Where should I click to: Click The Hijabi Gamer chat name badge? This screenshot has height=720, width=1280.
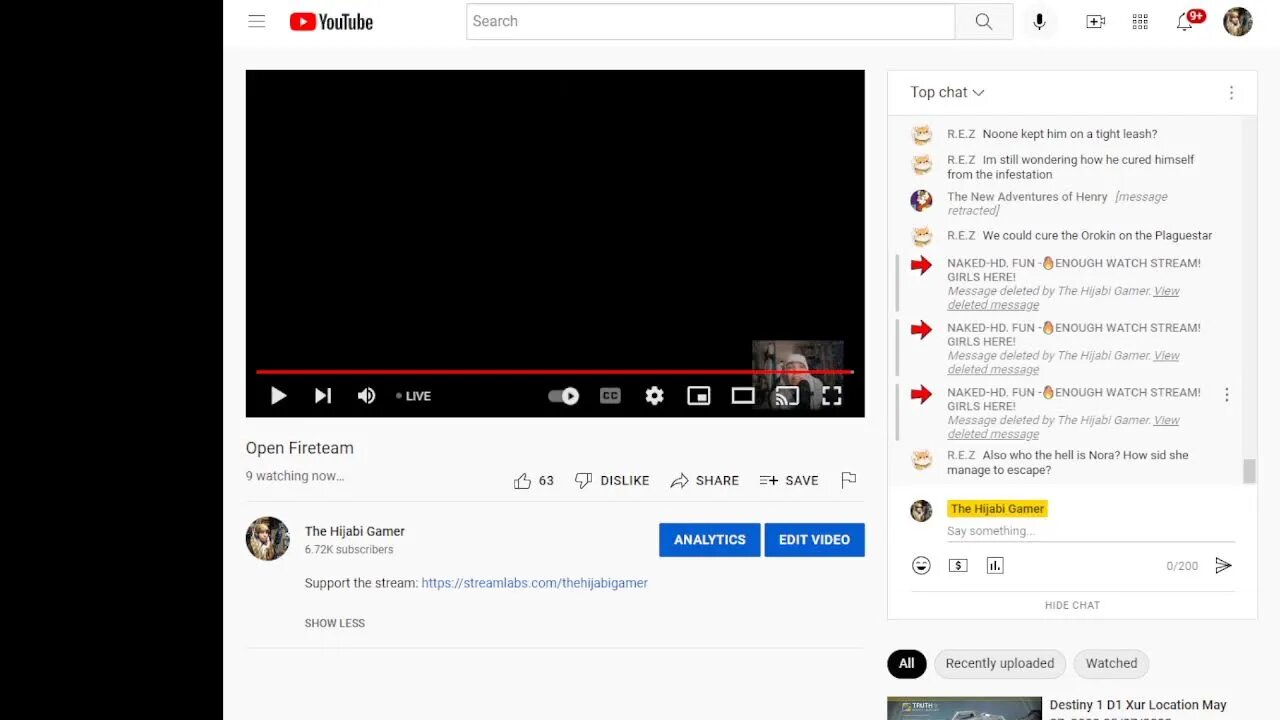[997, 509]
